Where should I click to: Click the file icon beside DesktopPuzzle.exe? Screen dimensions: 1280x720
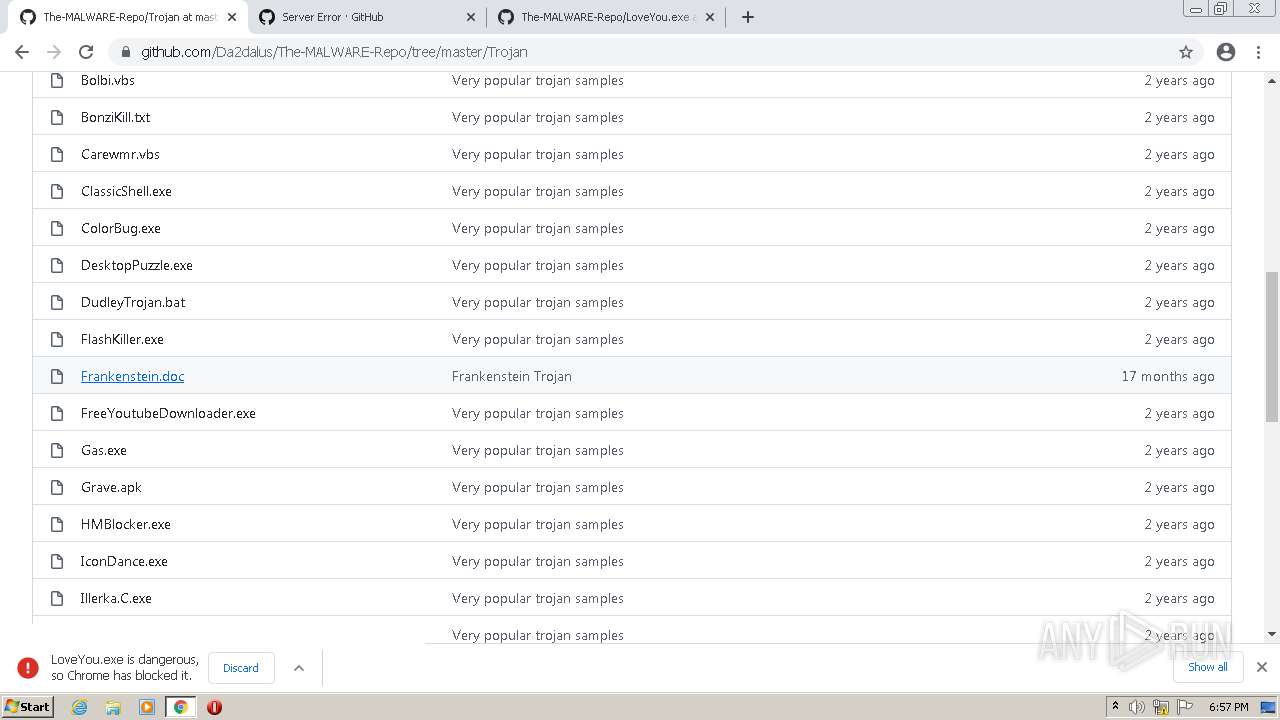tap(57, 265)
